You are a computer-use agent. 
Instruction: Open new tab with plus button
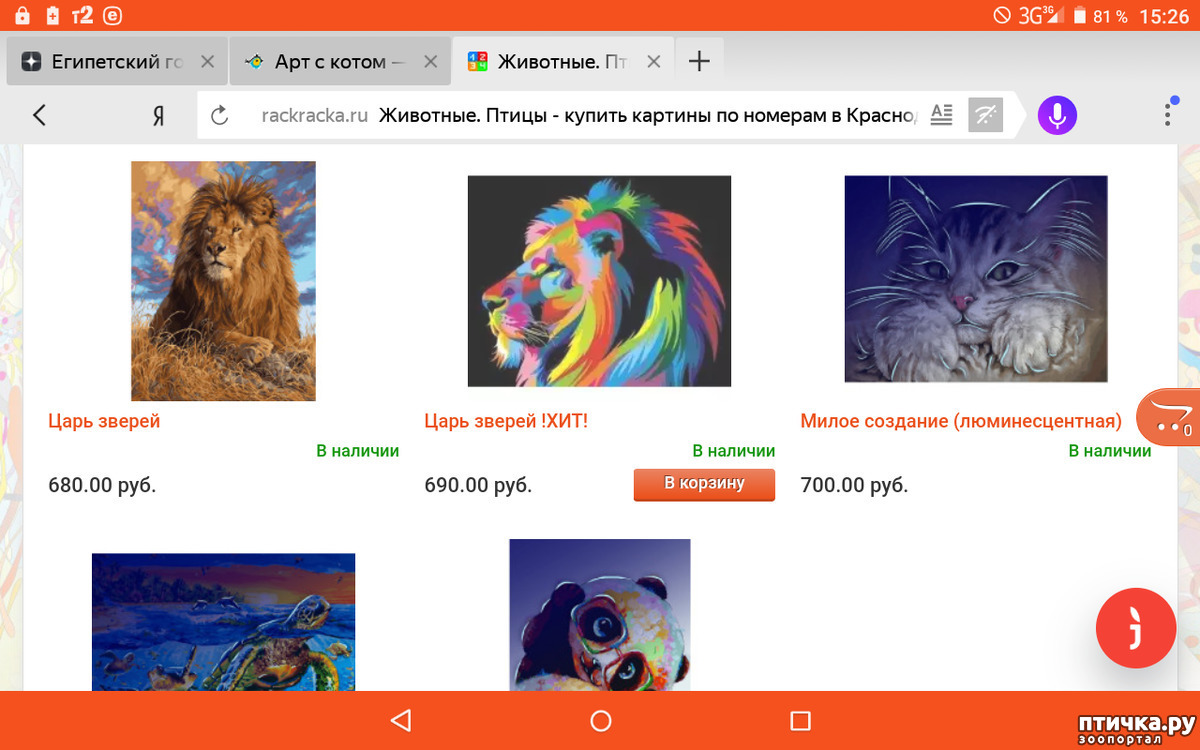coord(699,62)
